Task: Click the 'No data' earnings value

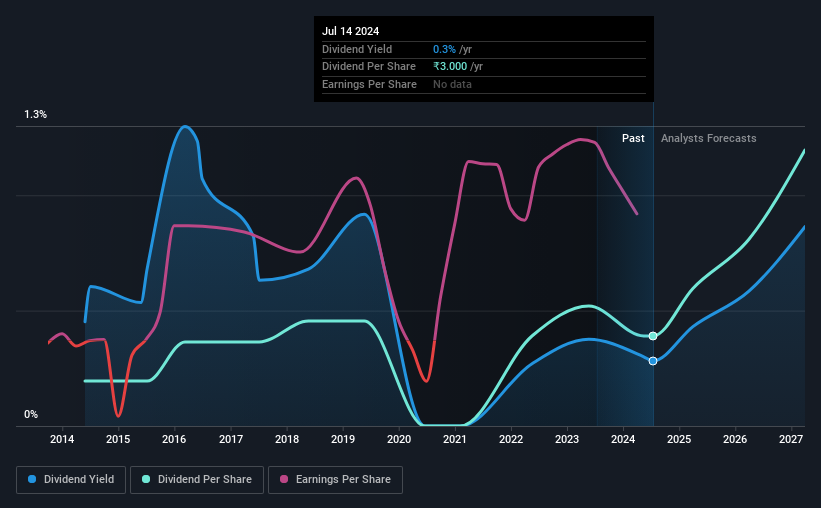Action: pyautogui.click(x=452, y=84)
